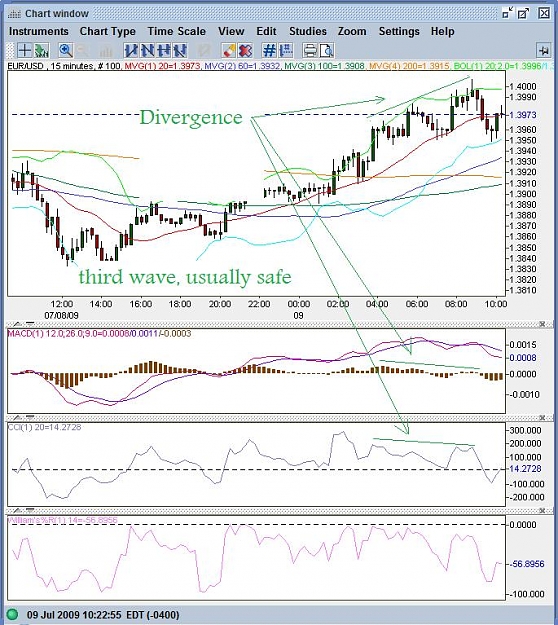
Task: Click the 07/08/09 date label
Action: pyautogui.click(x=61, y=316)
